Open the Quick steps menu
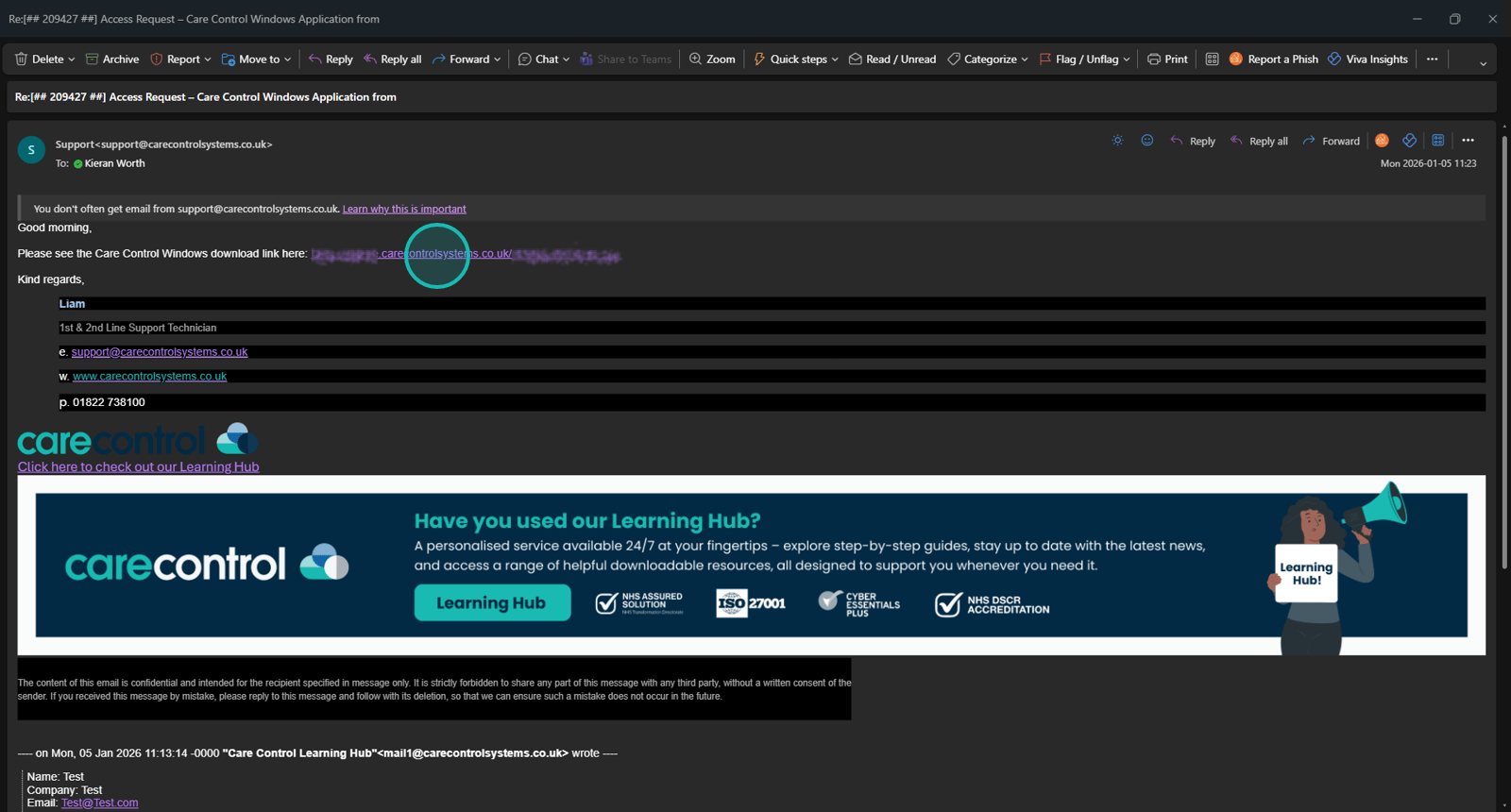1511x812 pixels. pos(796,59)
